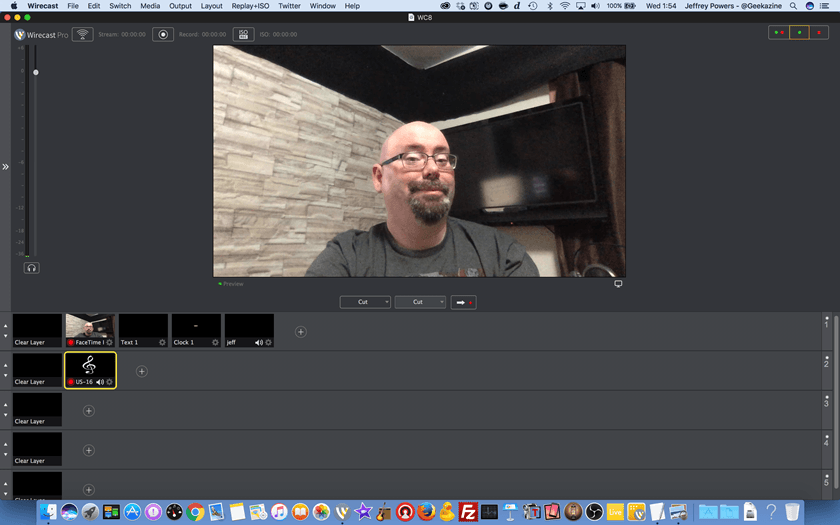This screenshot has width=840, height=525.
Task: Add a new shot to layer 1
Action: tap(301, 332)
